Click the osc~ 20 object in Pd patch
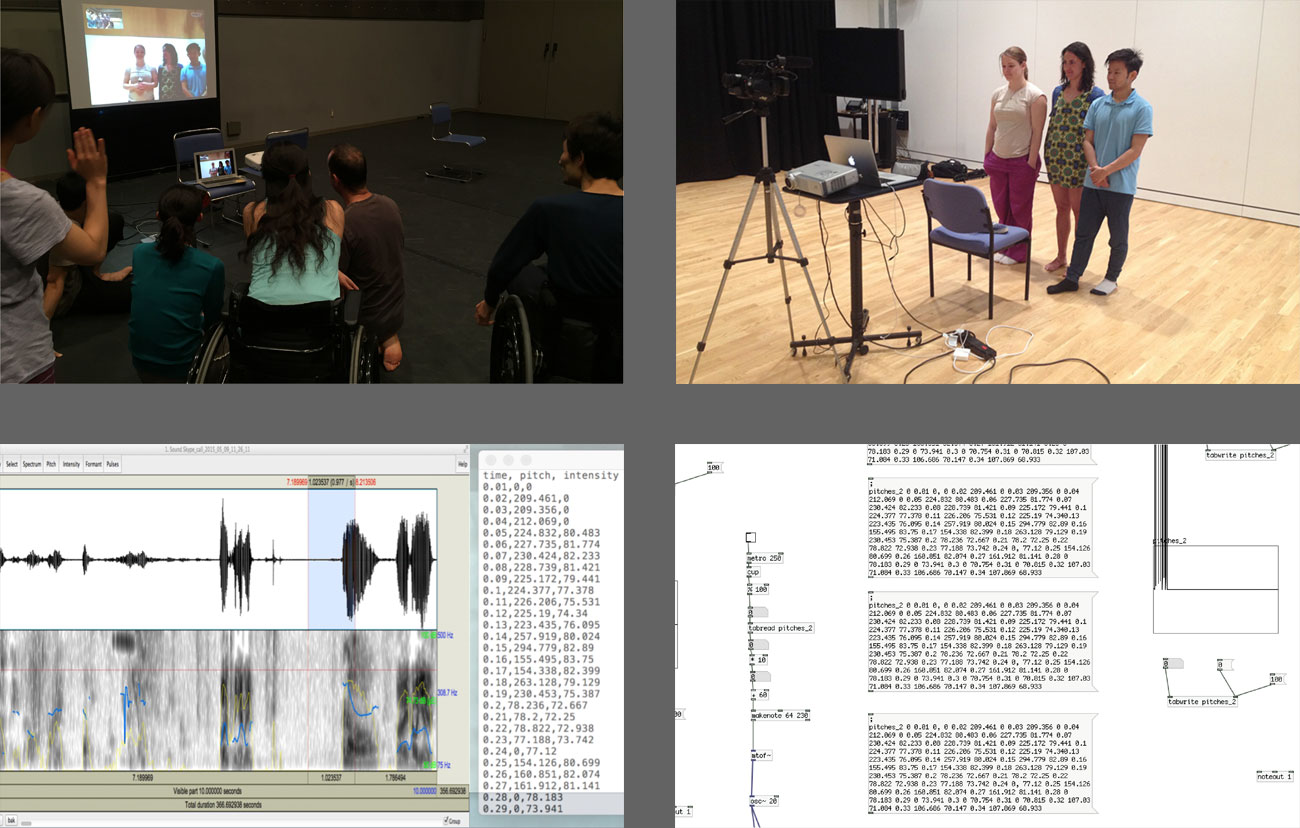This screenshot has height=828, width=1300. (x=764, y=801)
